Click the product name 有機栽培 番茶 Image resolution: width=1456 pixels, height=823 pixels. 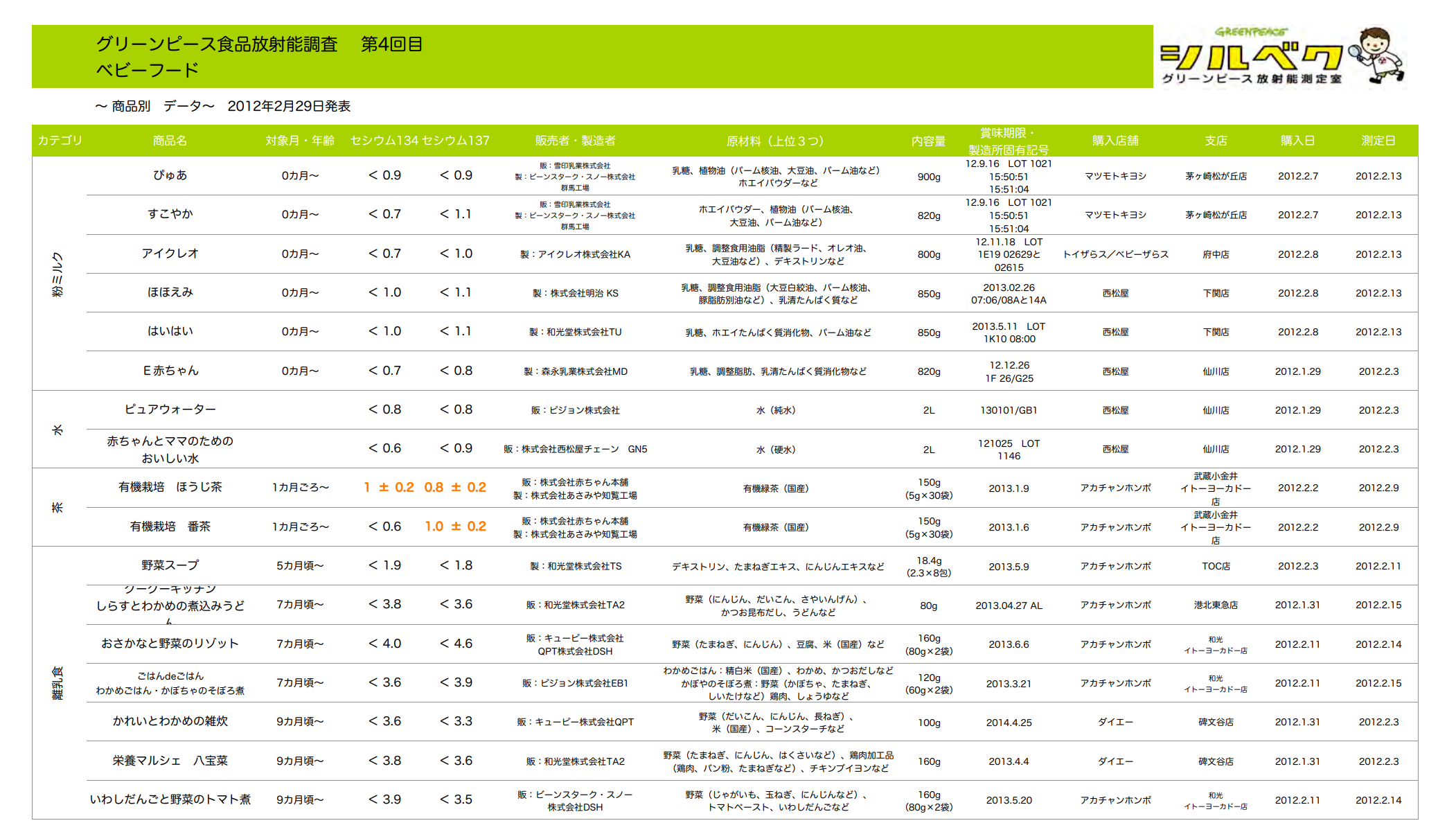[170, 526]
